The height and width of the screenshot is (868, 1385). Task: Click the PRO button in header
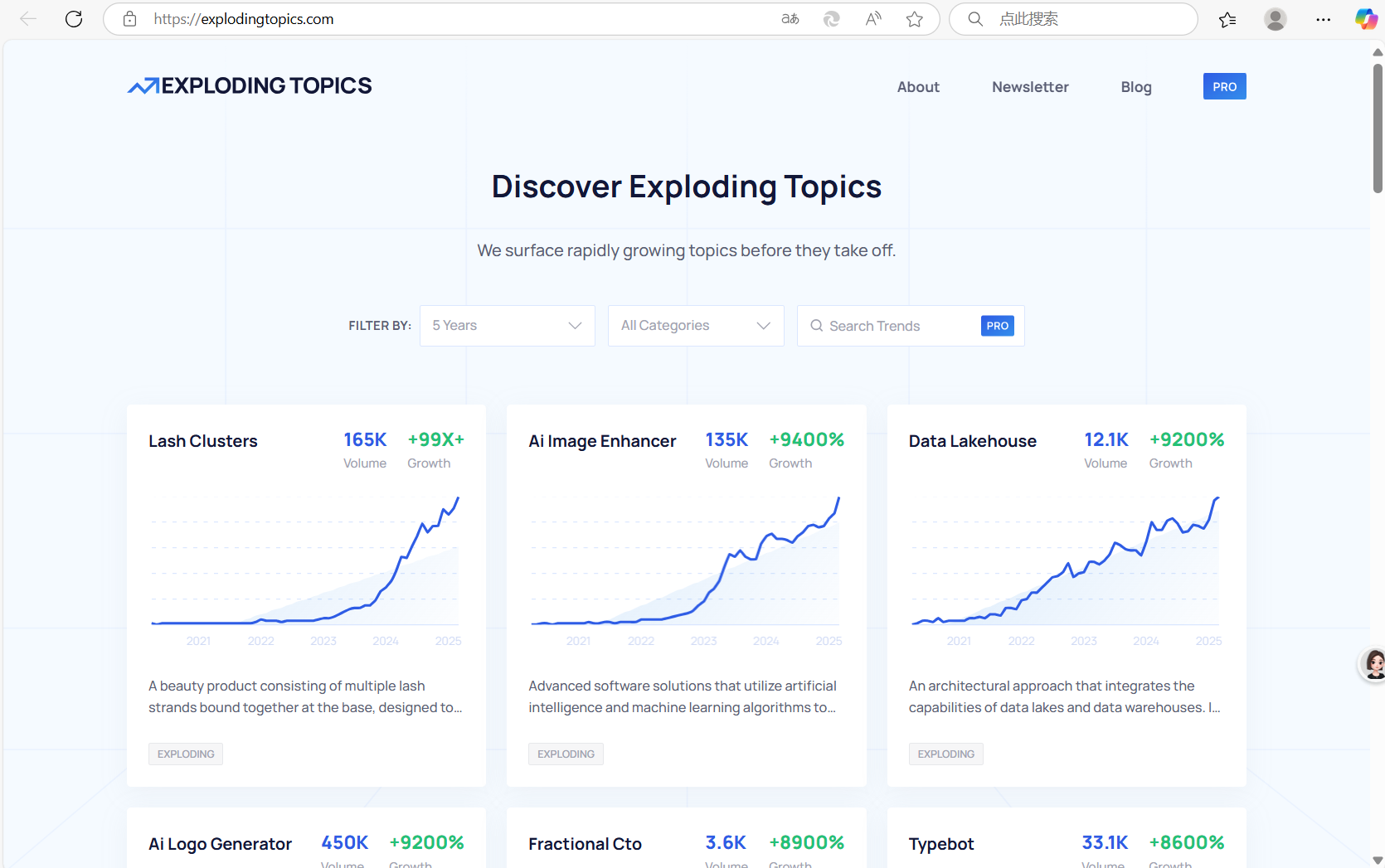[1224, 86]
